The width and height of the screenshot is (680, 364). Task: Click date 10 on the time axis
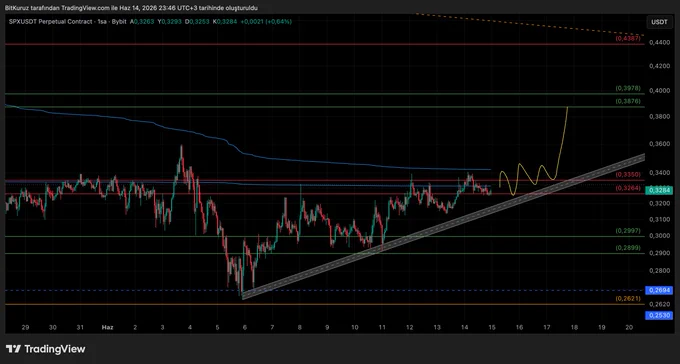coord(355,328)
